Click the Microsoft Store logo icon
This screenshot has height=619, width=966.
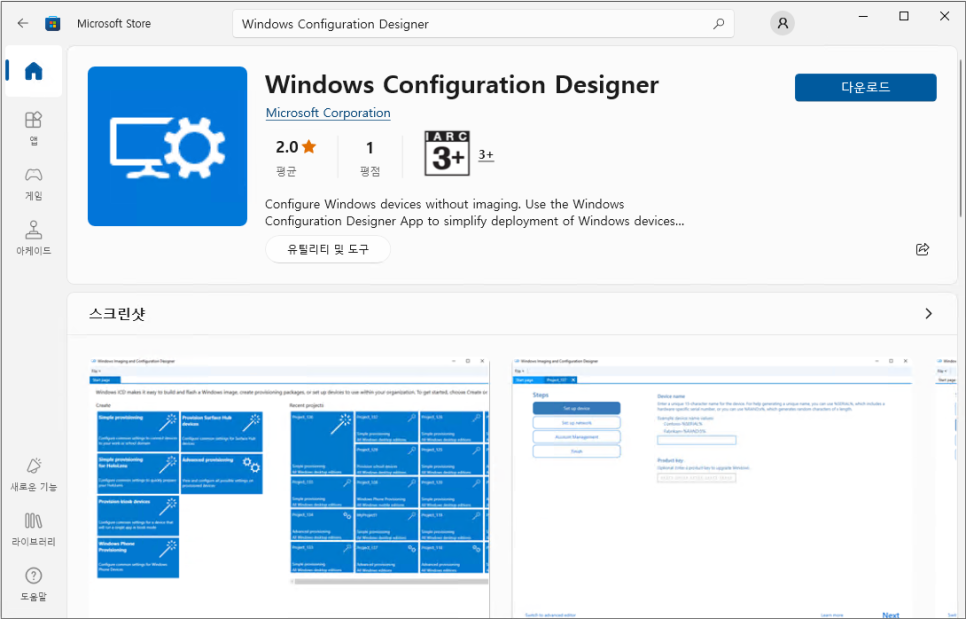53,24
